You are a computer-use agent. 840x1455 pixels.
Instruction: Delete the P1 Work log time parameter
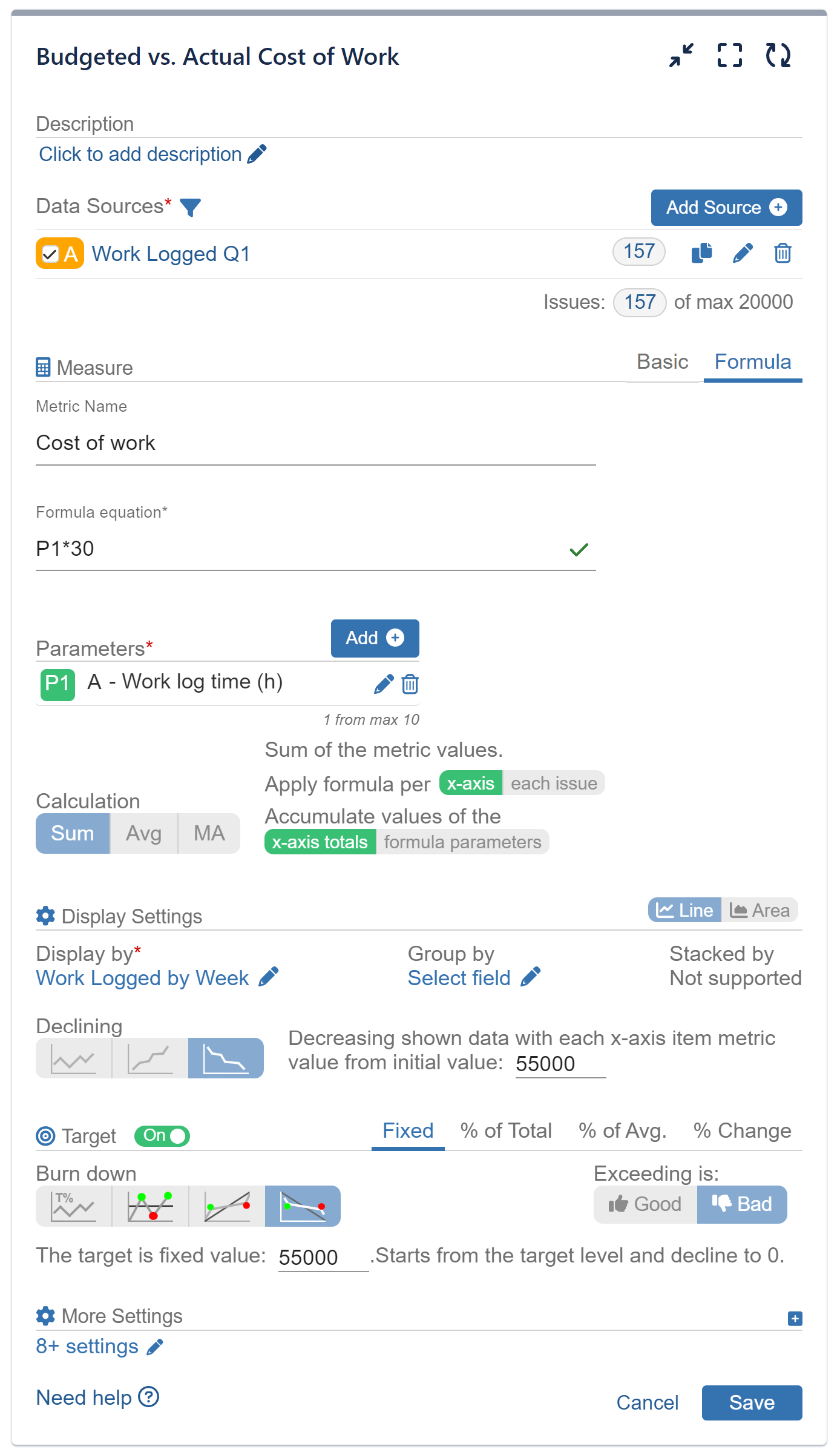coord(410,684)
